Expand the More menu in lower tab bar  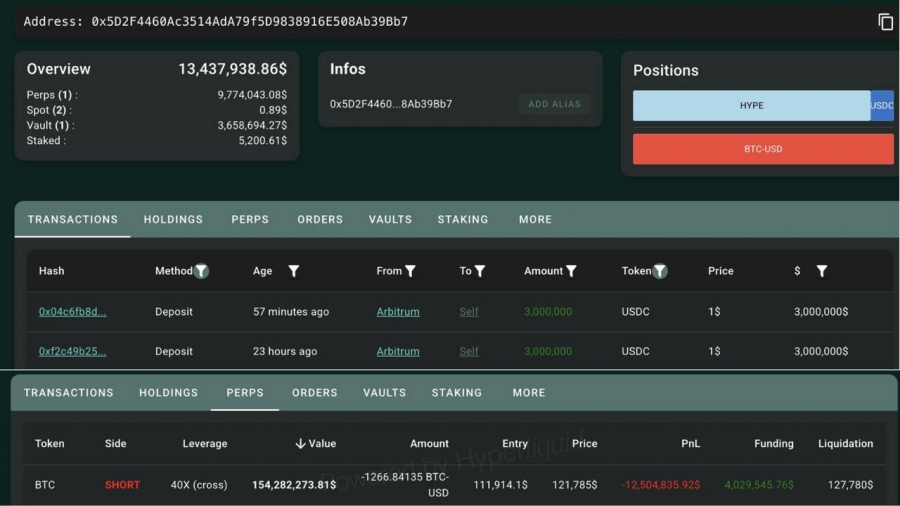click(x=529, y=393)
